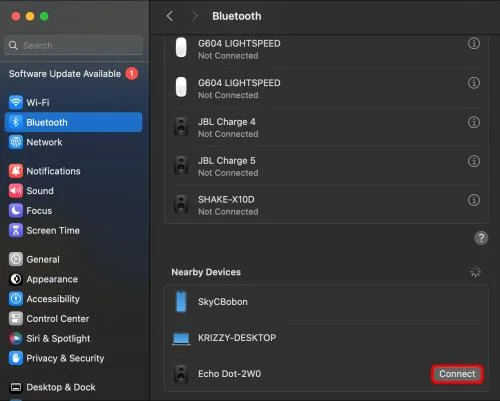The width and height of the screenshot is (500, 401).
Task: Click the Accessibility icon
Action: [x=16, y=299]
